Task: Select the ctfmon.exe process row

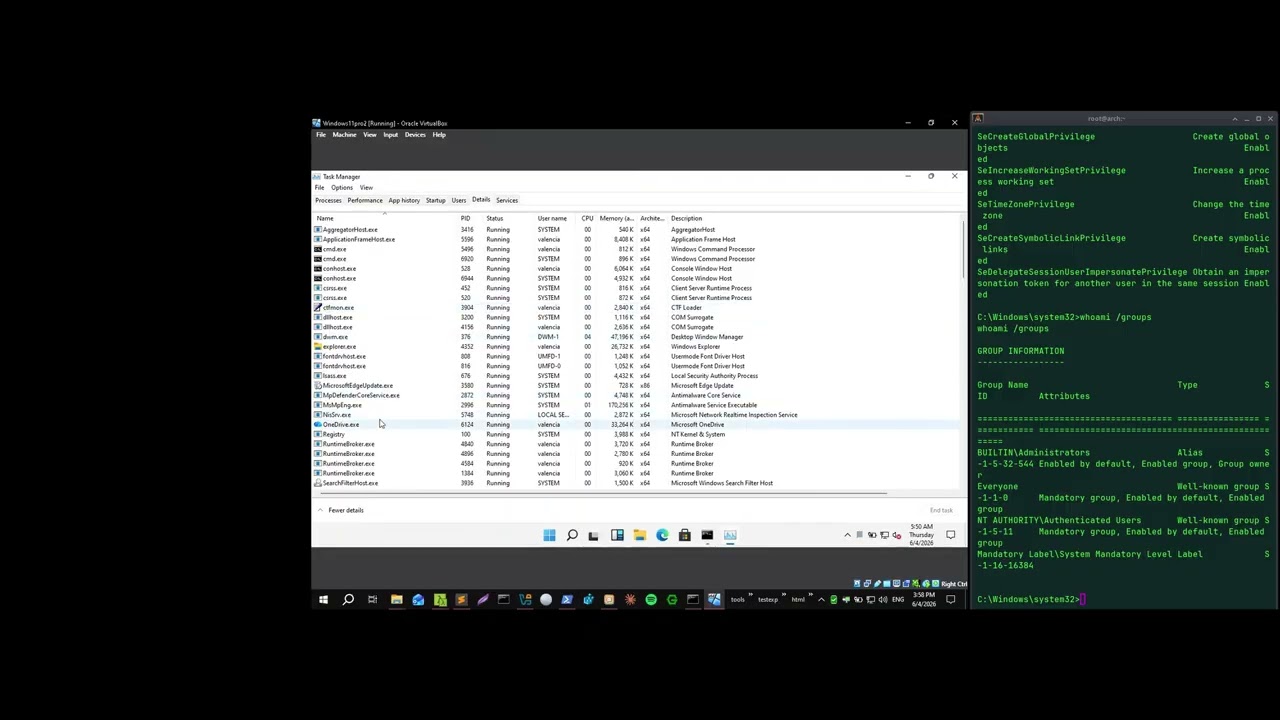Action: tap(635, 308)
